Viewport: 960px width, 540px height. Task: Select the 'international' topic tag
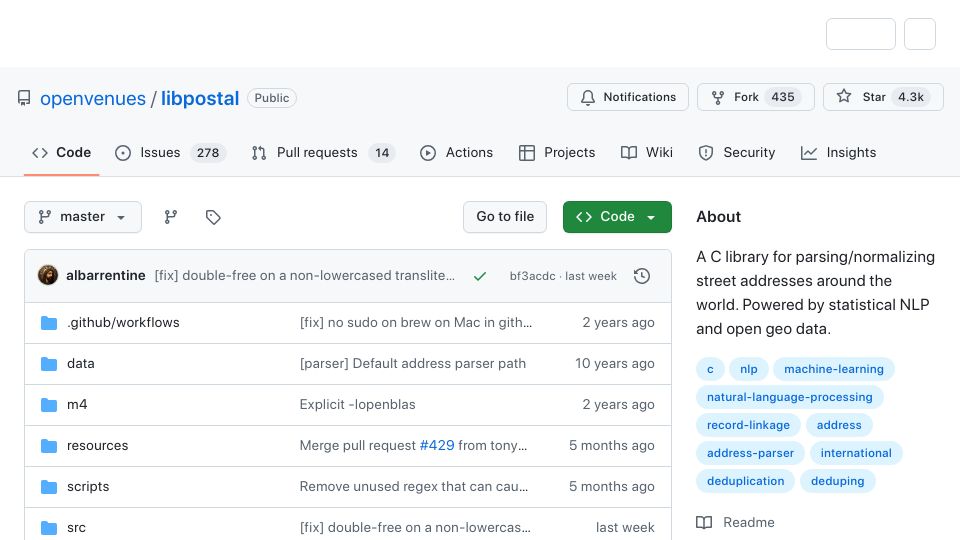tap(856, 454)
